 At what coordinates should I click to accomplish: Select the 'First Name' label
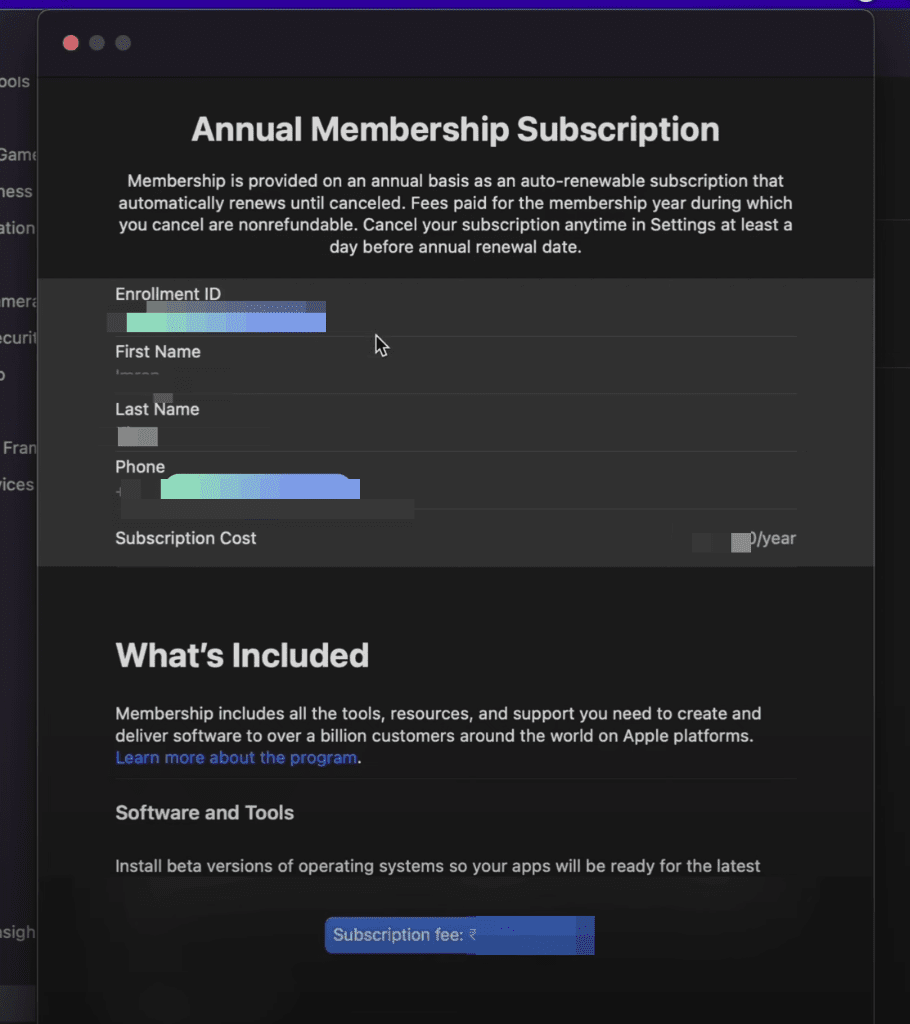(158, 351)
